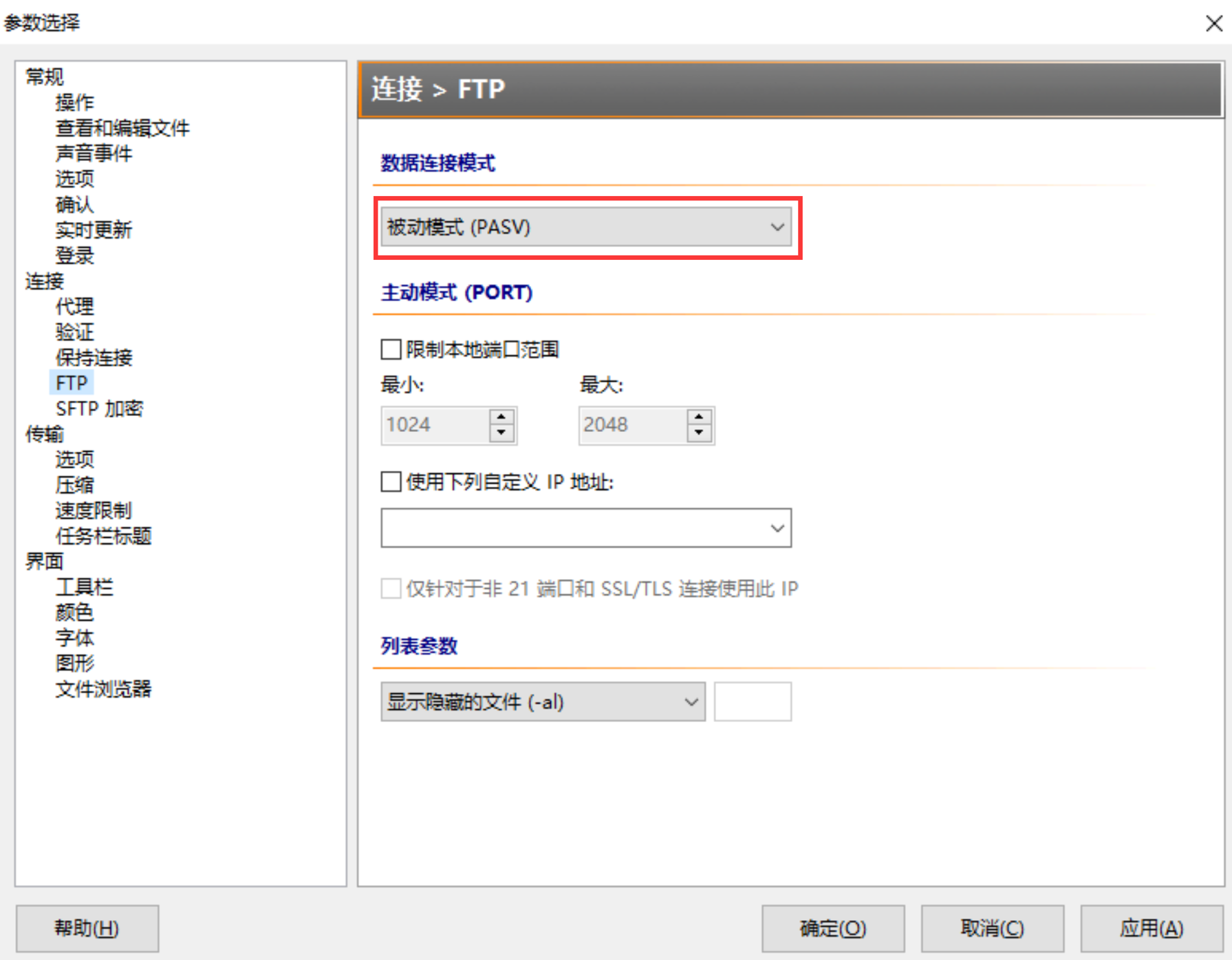Select SFTP 加密 in the tree
Image resolution: width=1232 pixels, height=960 pixels.
[99, 408]
